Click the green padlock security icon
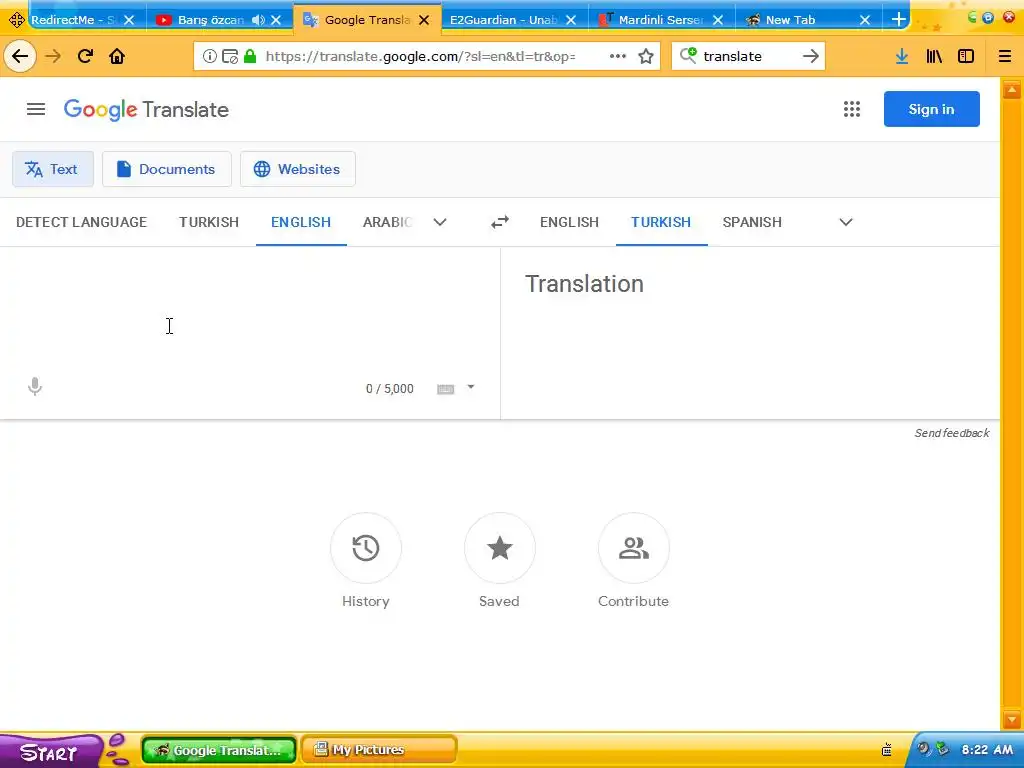Screen dimensions: 1024x768 coord(250,56)
